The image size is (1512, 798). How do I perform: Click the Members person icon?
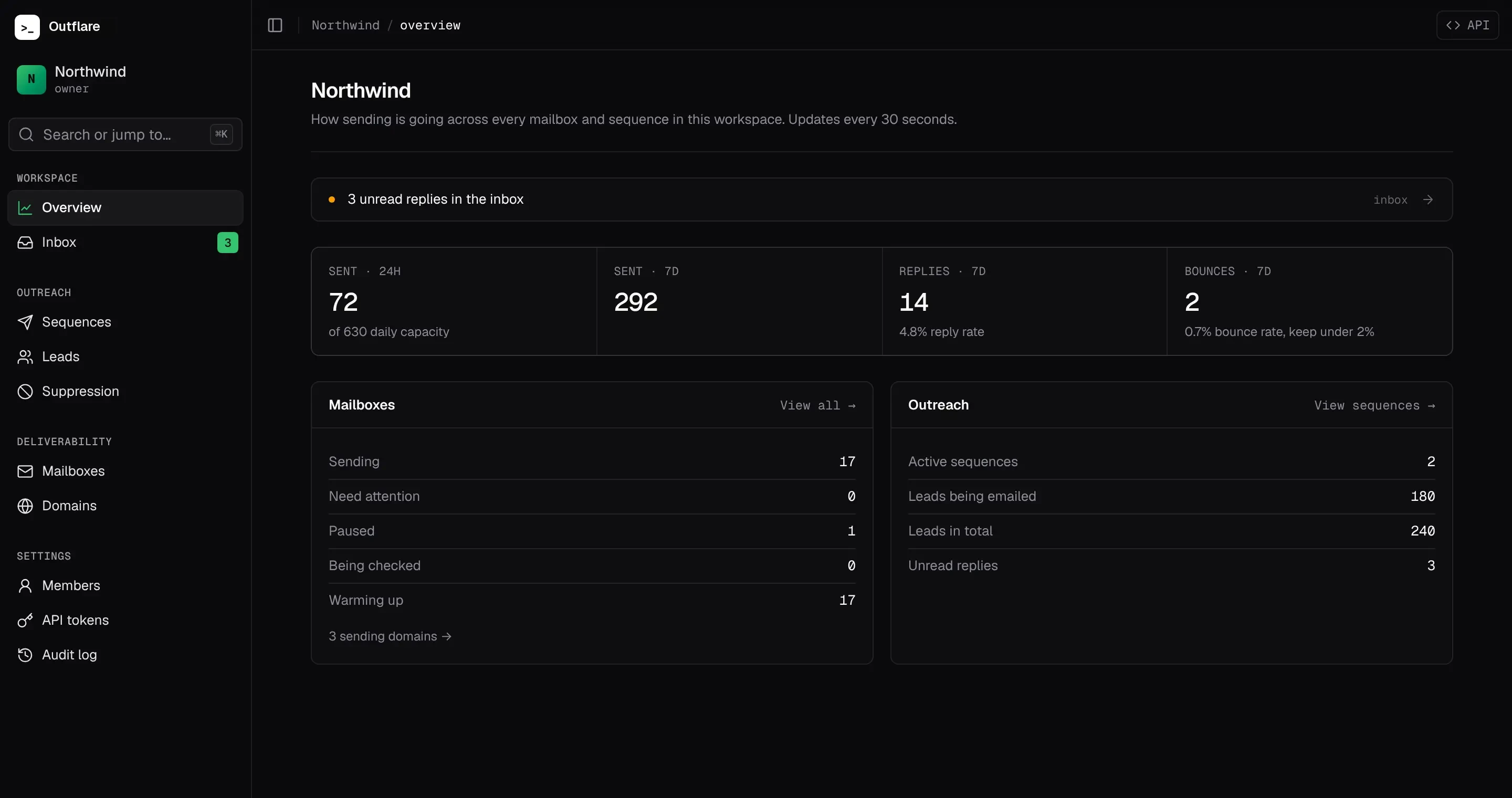pyautogui.click(x=25, y=585)
